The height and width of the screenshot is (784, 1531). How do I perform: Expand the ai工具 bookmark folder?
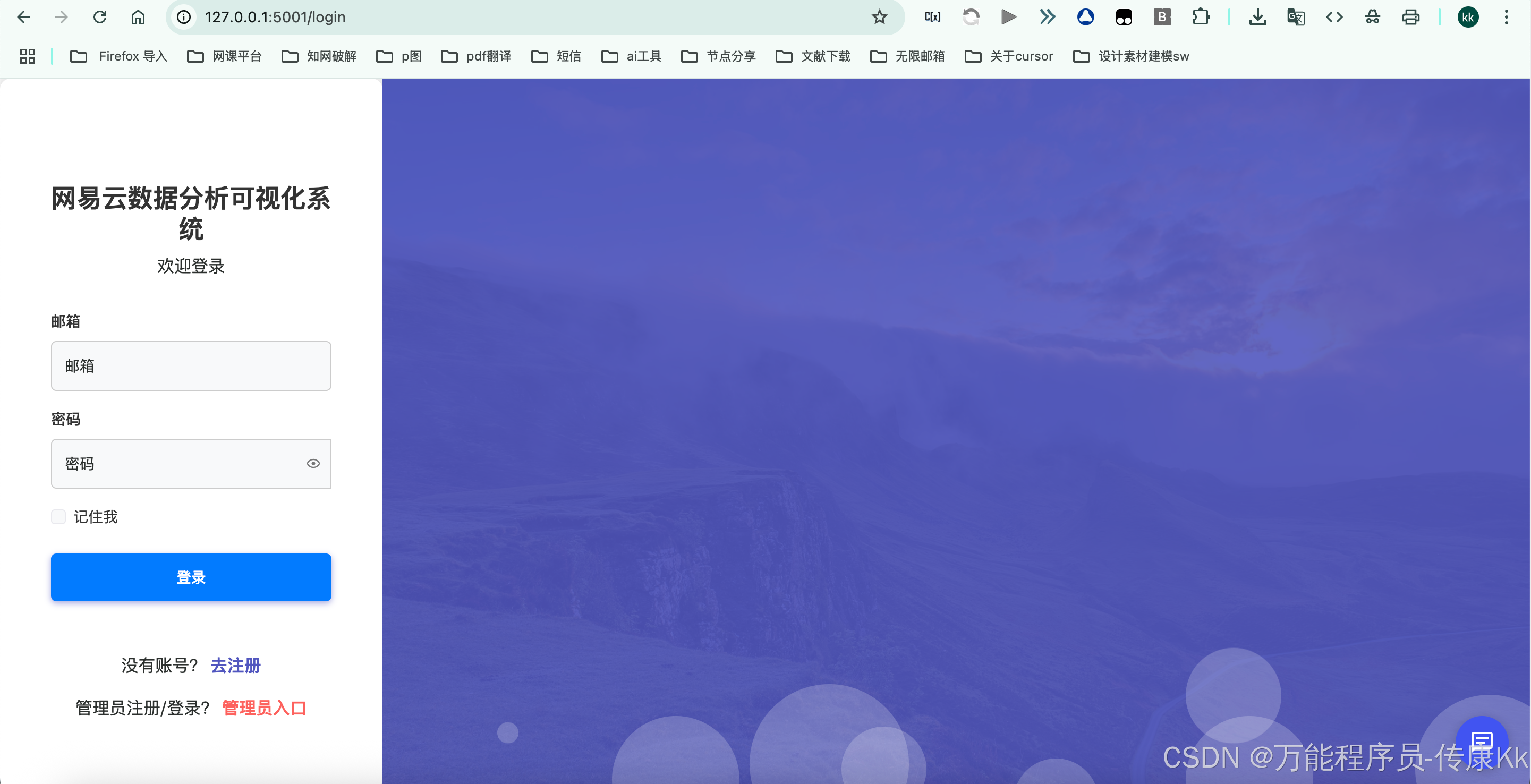(631, 56)
